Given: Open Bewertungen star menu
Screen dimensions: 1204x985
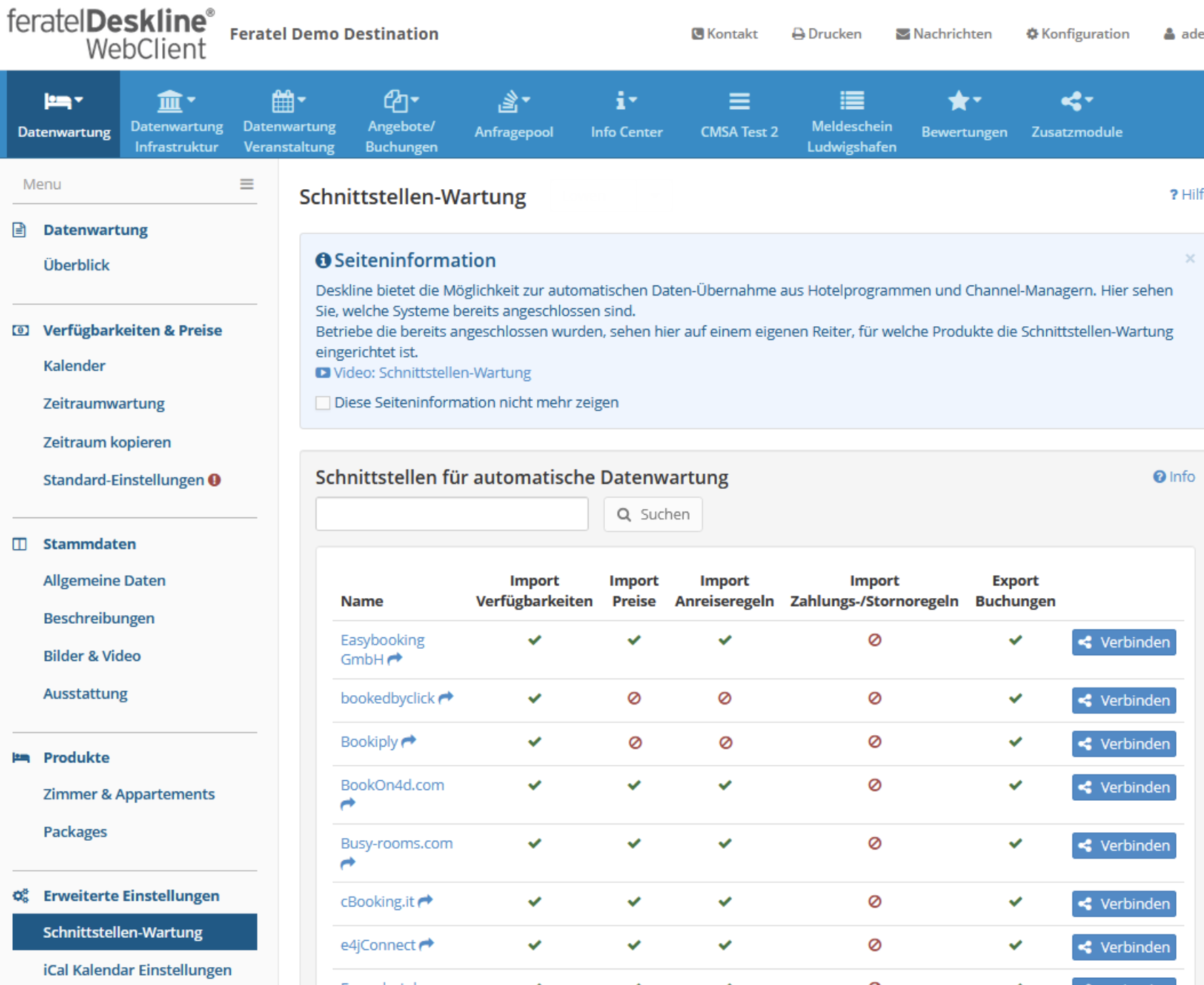Looking at the screenshot, I should point(964,114).
